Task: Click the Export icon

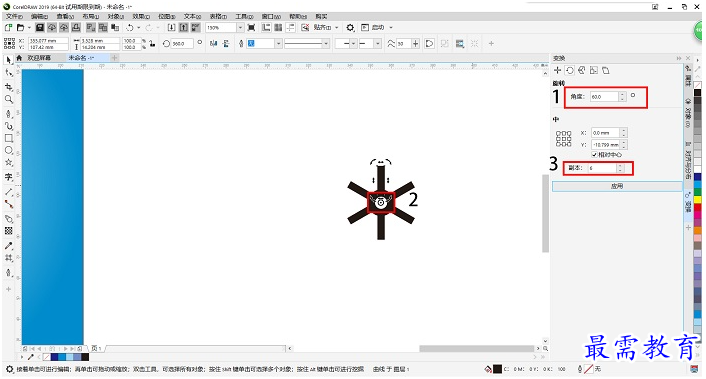Action: (x=184, y=27)
